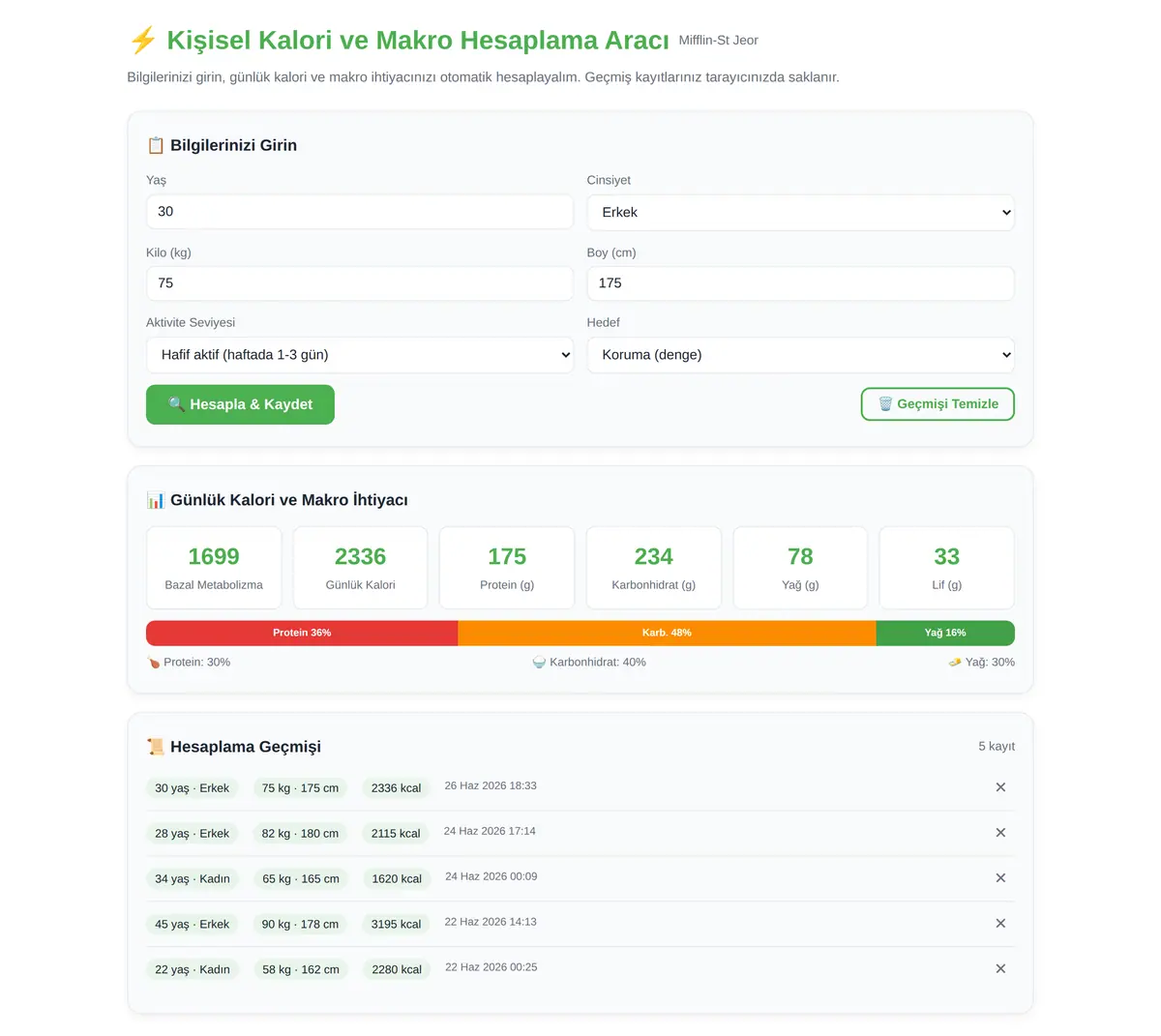Click the Hesapla & Kaydet button
1161x1036 pixels.
click(240, 404)
